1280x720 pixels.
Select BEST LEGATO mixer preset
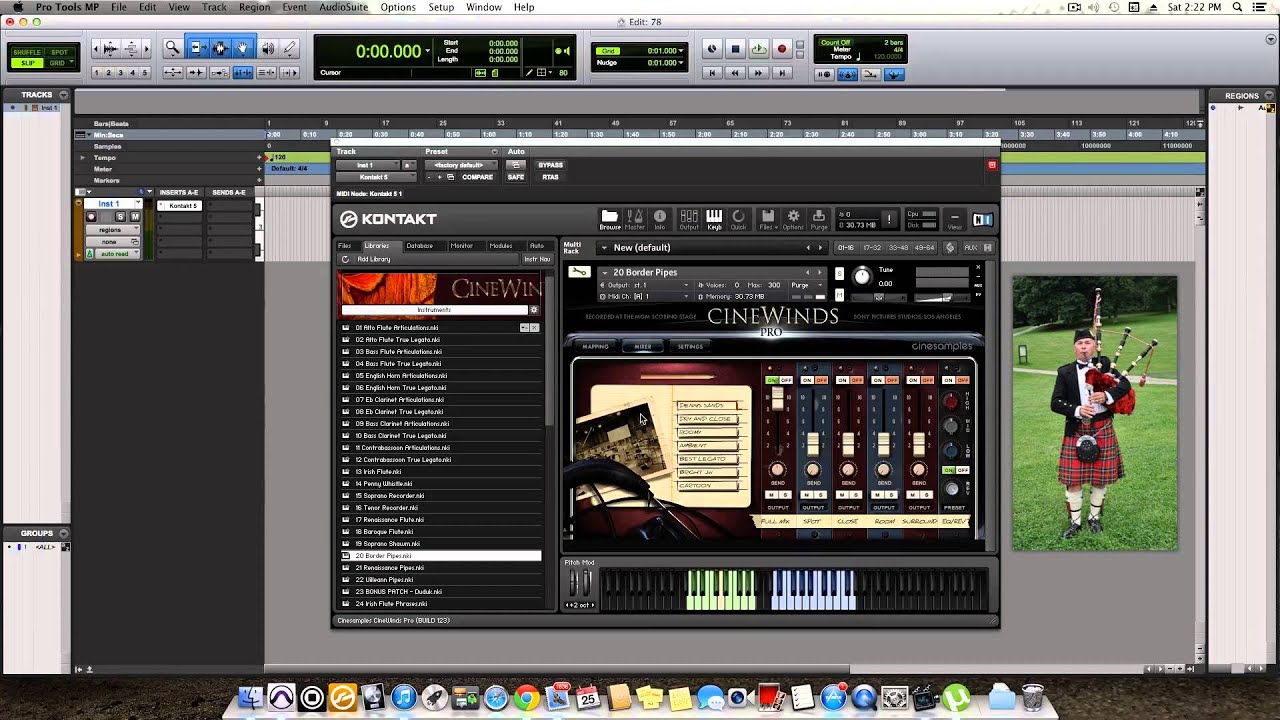(707, 459)
